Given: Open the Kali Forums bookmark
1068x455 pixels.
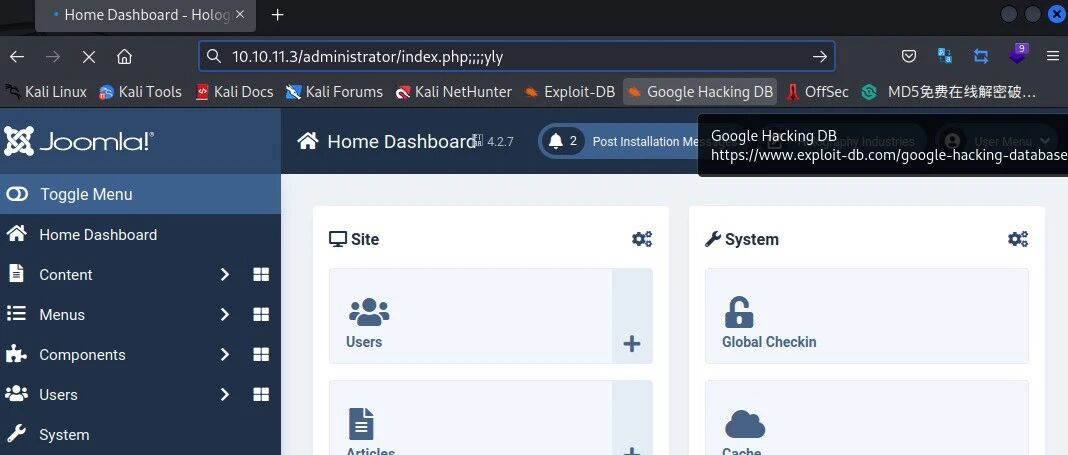Looking at the screenshot, I should coord(334,92).
